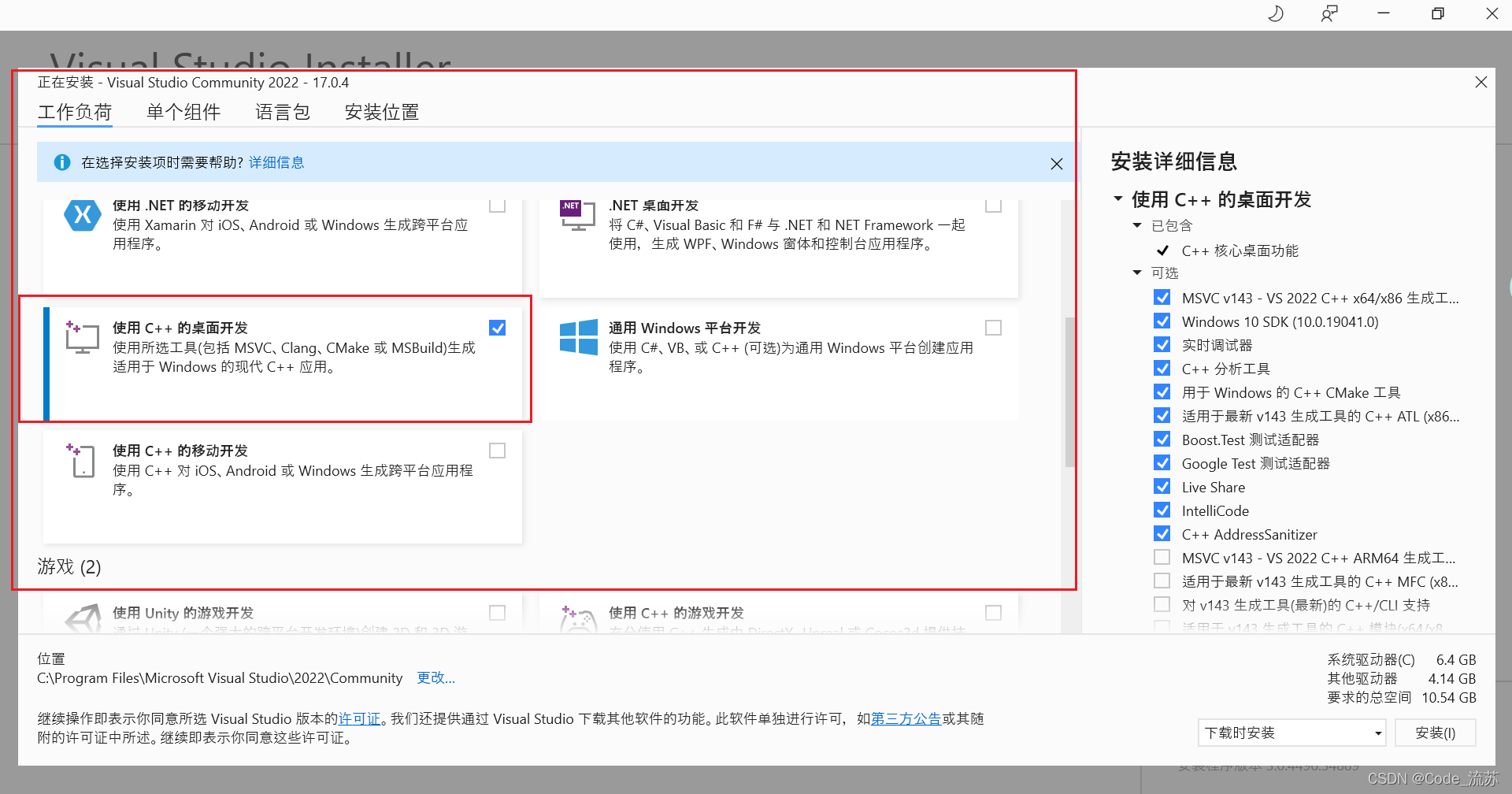The height and width of the screenshot is (794, 1512).
Task: Click the C++ 移动开发 phone icon
Action: (80, 460)
